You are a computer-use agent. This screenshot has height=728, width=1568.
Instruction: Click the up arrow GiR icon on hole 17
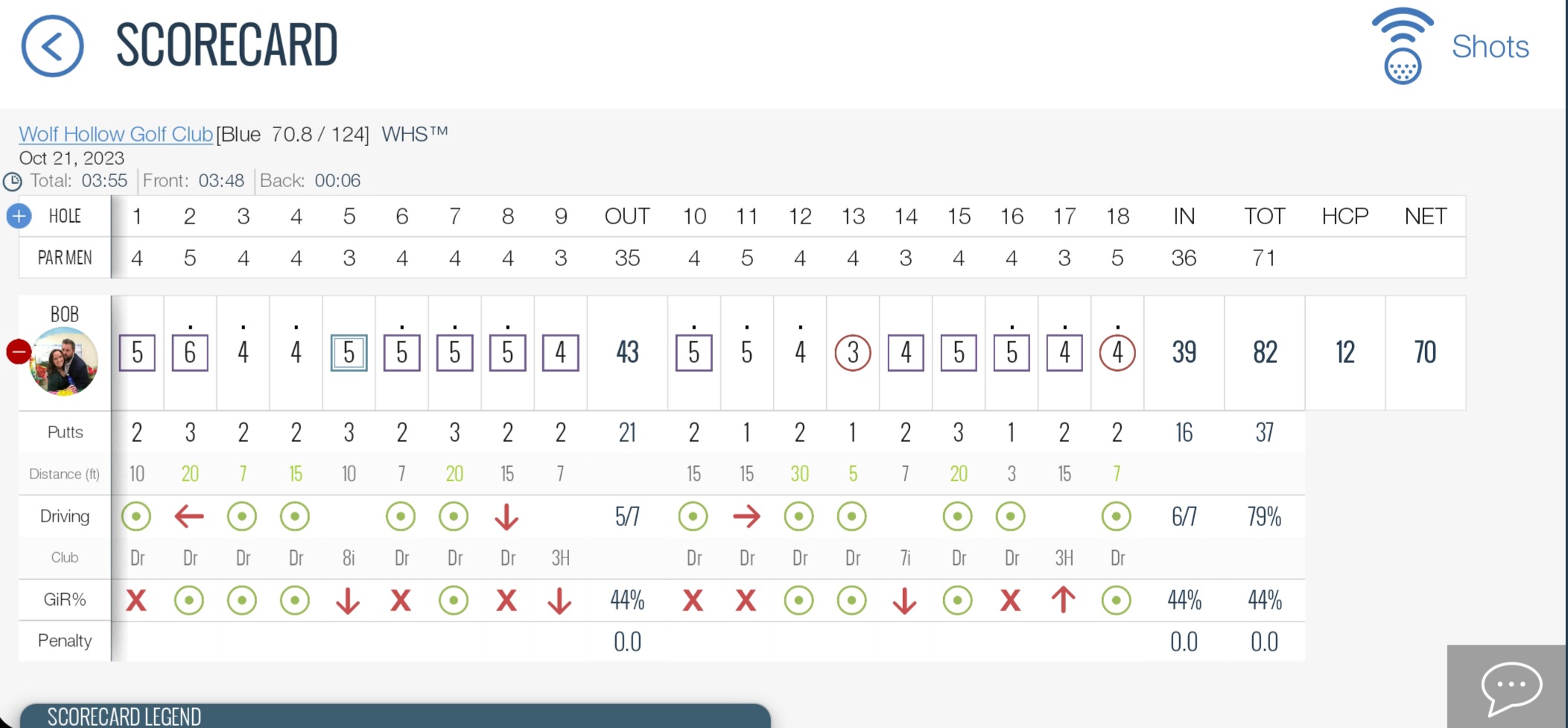[1064, 599]
